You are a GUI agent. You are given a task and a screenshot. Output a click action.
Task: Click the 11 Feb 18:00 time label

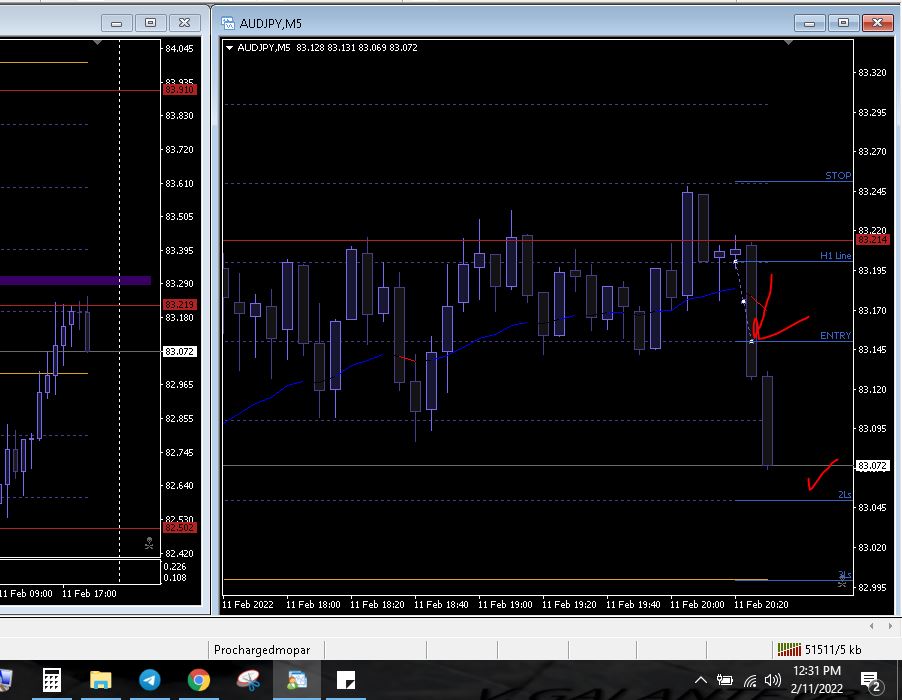click(313, 605)
